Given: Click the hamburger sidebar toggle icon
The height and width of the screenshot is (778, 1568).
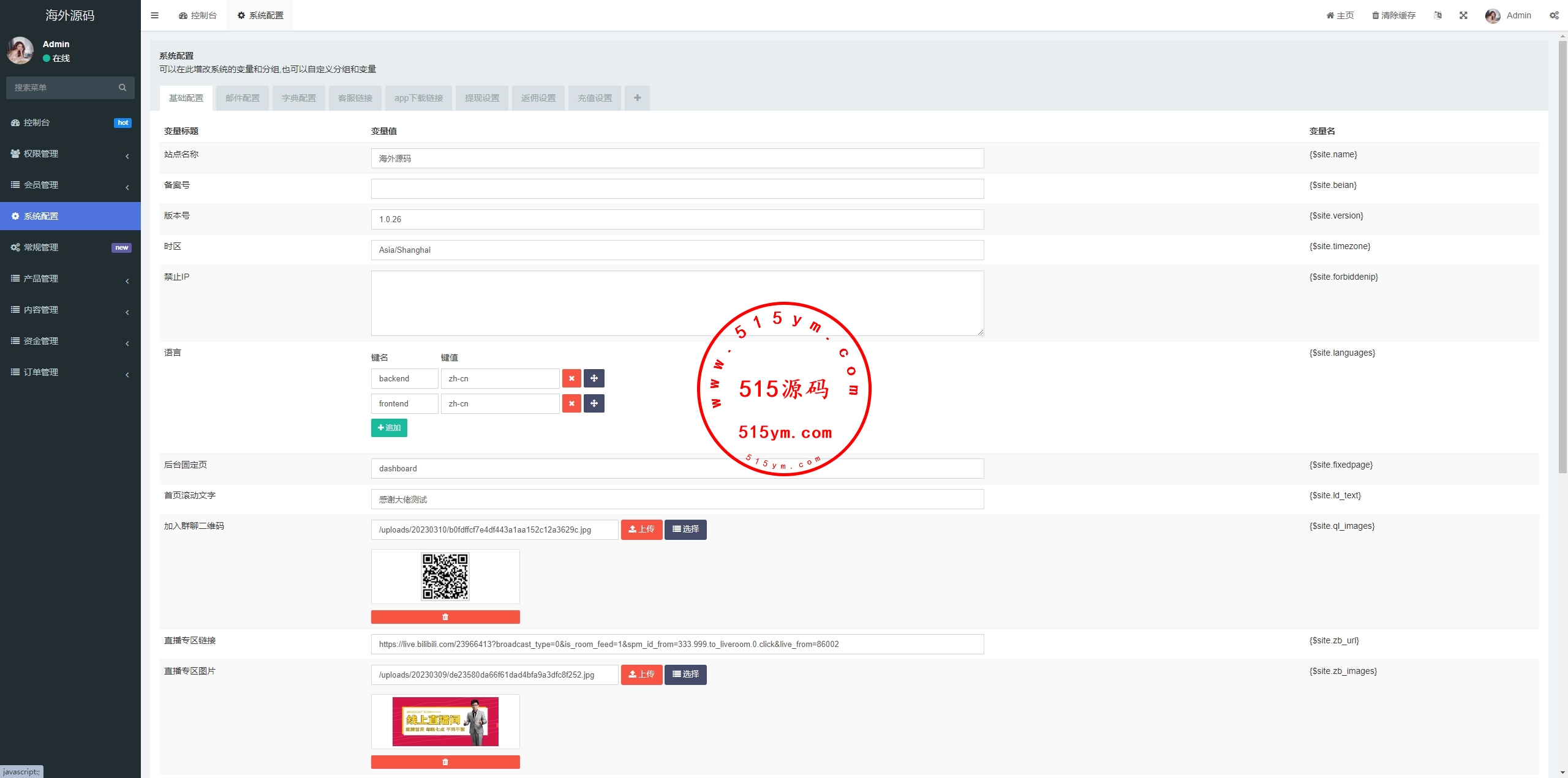Looking at the screenshot, I should pyautogui.click(x=154, y=15).
